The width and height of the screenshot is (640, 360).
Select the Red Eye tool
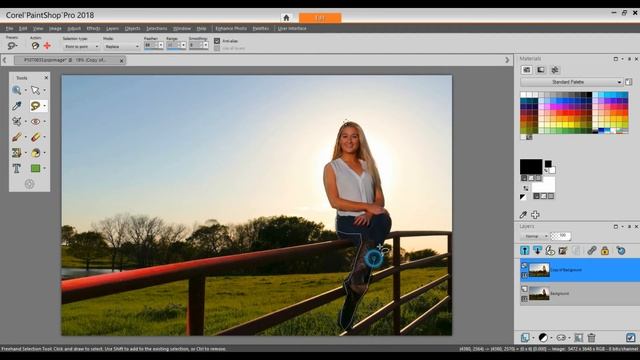[x=36, y=121]
